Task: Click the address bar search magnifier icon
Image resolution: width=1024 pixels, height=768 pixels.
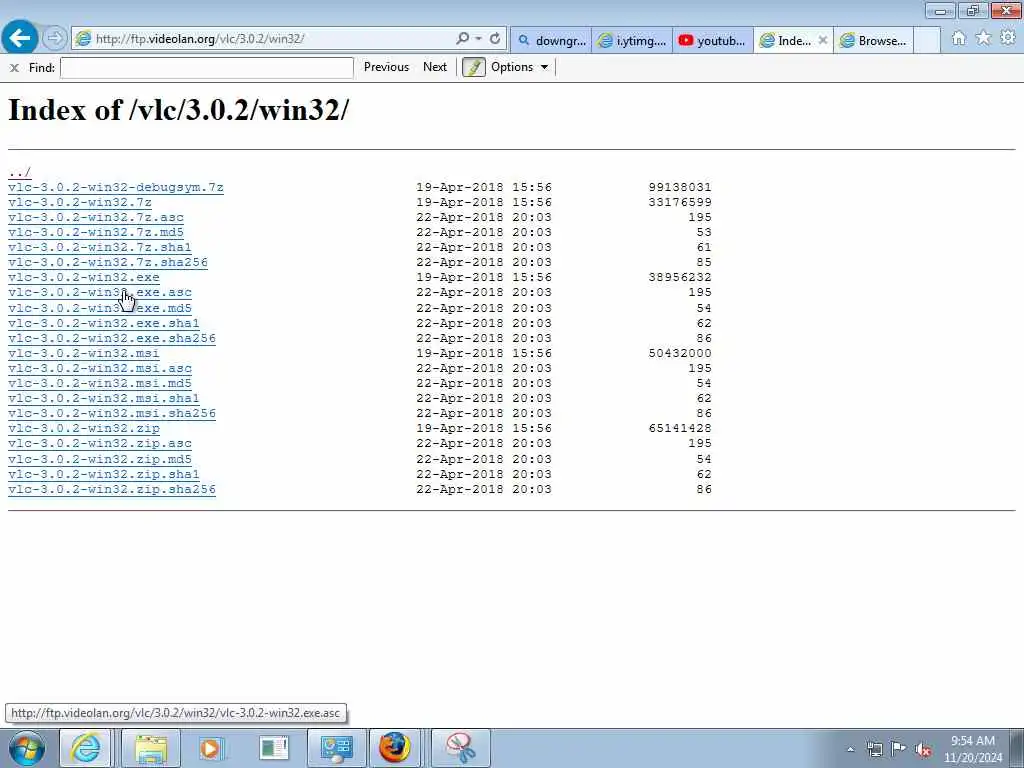Action: (x=462, y=39)
